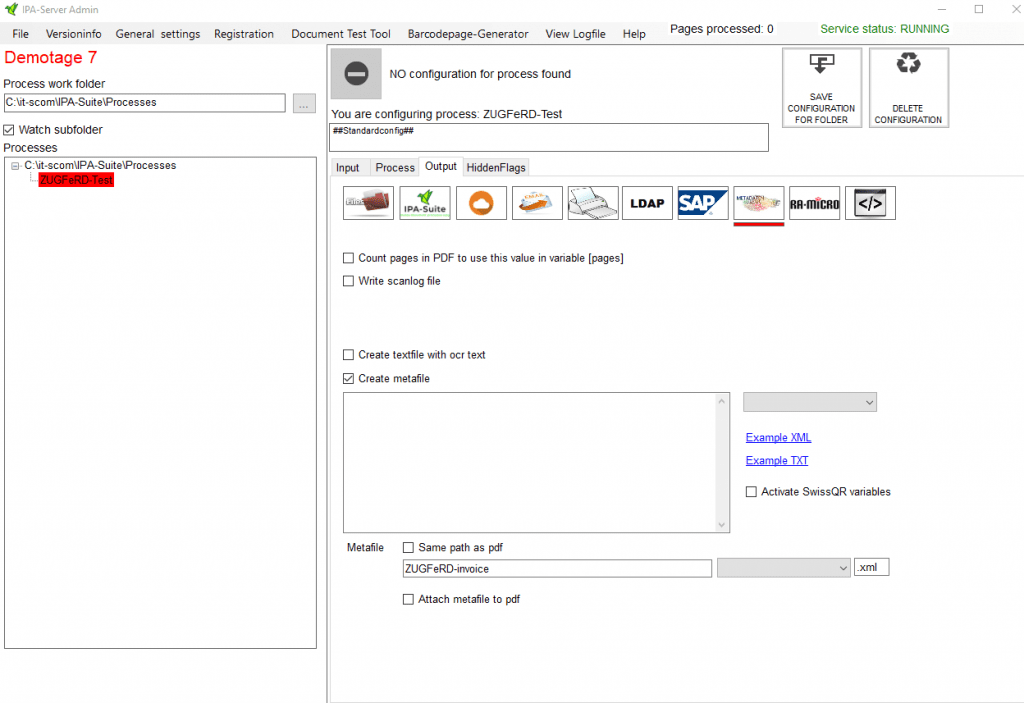Open the LDAP output settings

point(648,203)
